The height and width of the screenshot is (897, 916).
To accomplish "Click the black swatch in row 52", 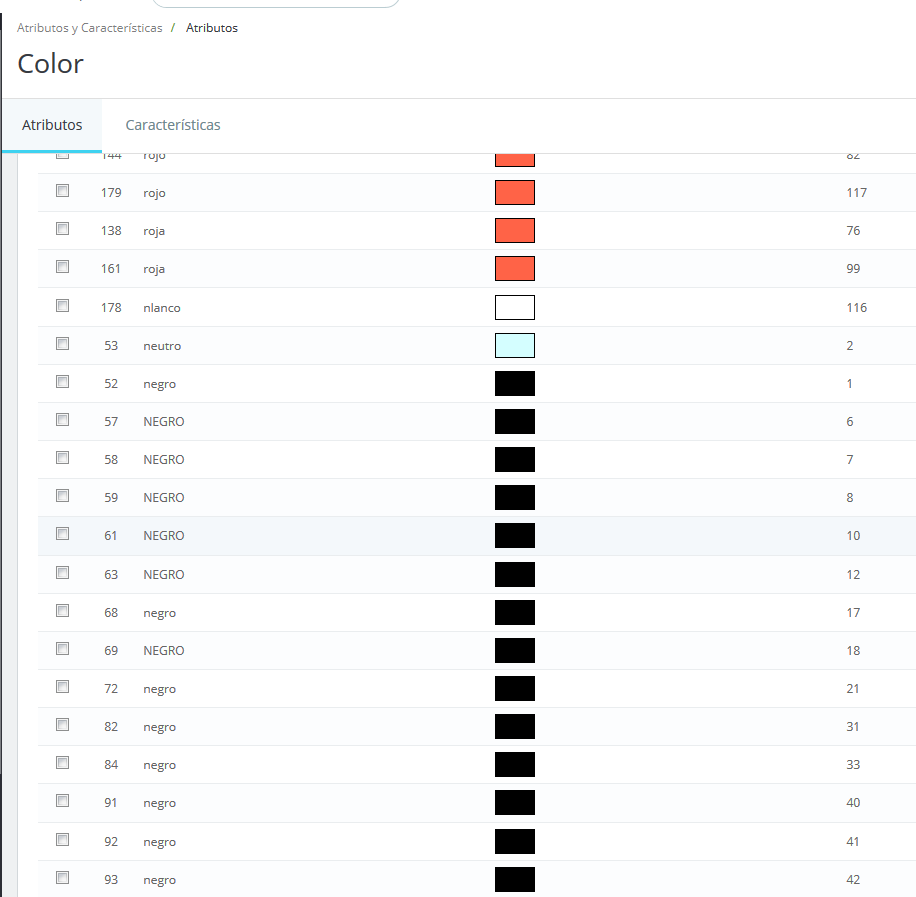I will tap(515, 383).
